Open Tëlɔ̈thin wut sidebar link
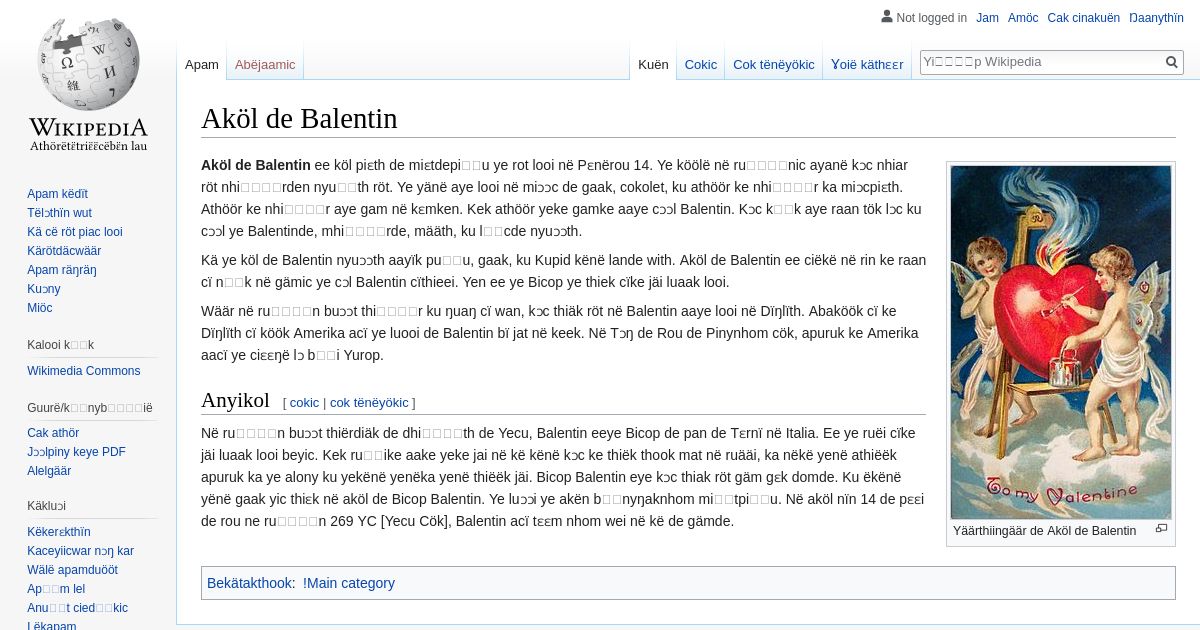This screenshot has height=630, width=1200. [59, 213]
